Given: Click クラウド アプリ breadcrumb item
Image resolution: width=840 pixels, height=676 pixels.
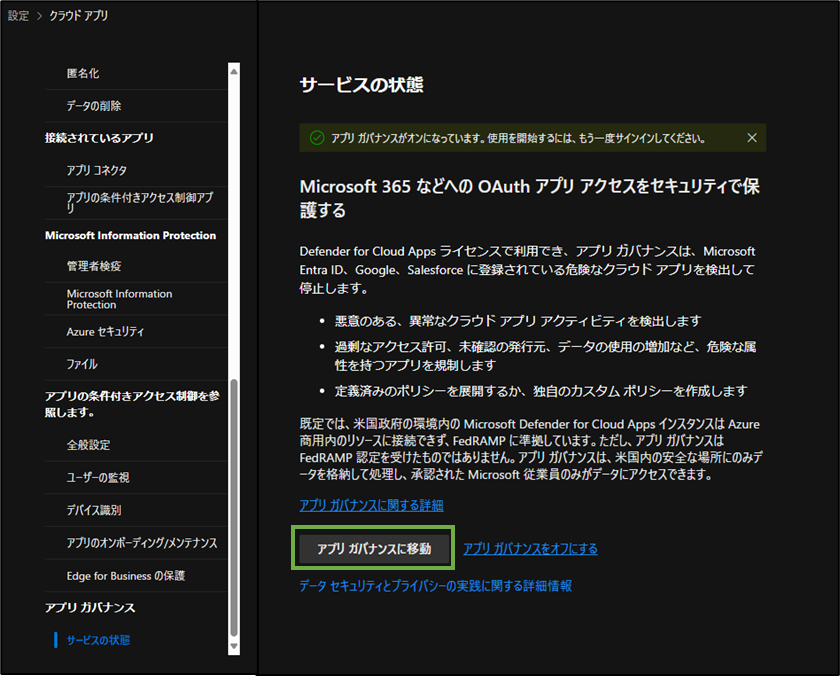Looking at the screenshot, I should tap(79, 16).
